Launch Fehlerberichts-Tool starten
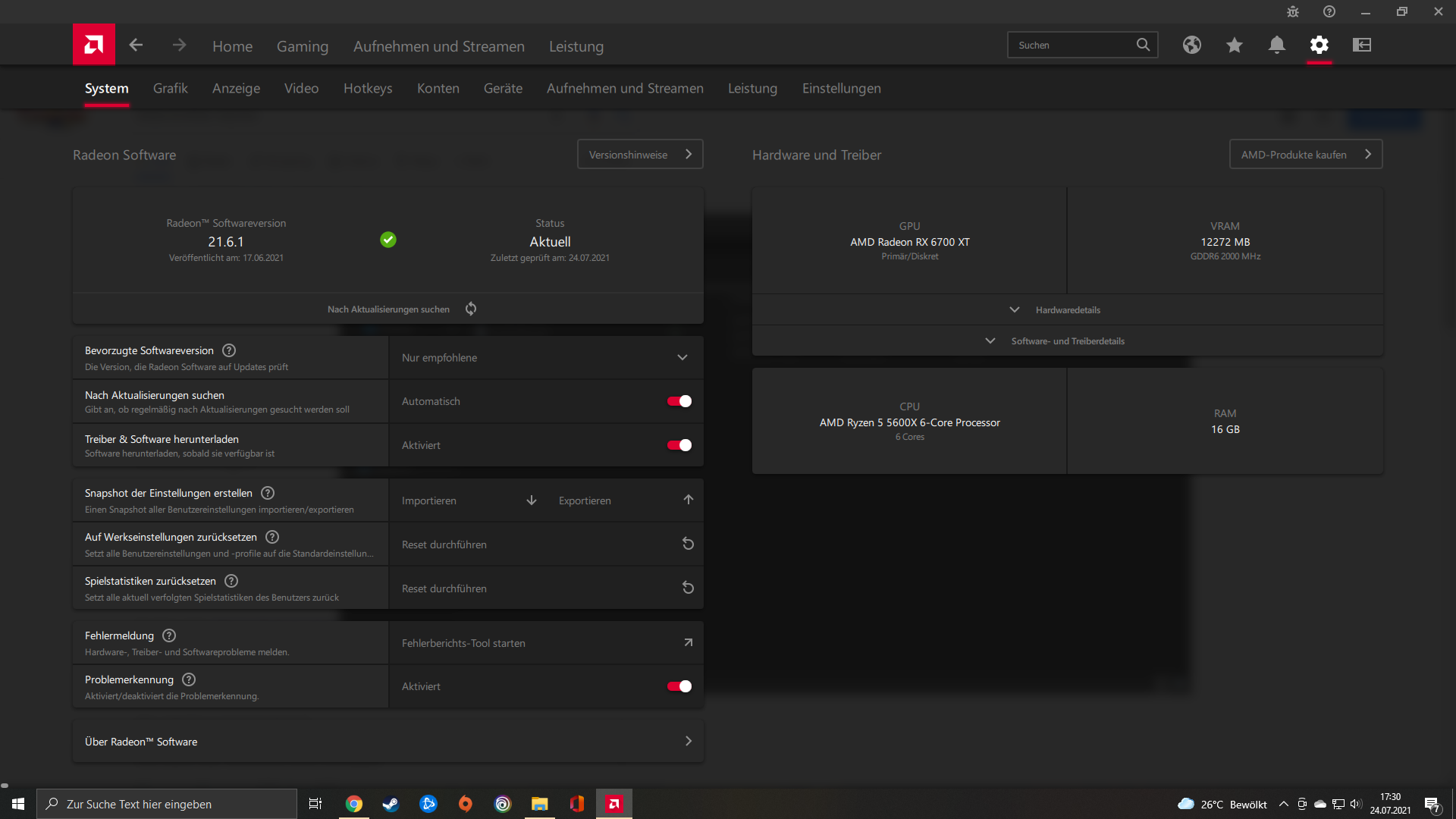The height and width of the screenshot is (819, 1456). (546, 643)
